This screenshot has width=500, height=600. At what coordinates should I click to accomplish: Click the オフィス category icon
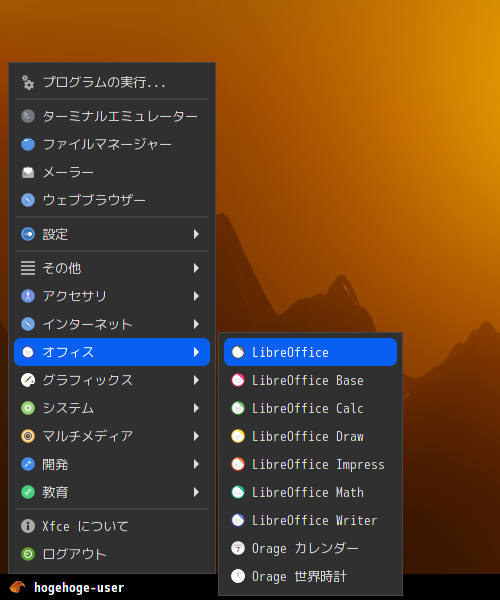point(28,352)
